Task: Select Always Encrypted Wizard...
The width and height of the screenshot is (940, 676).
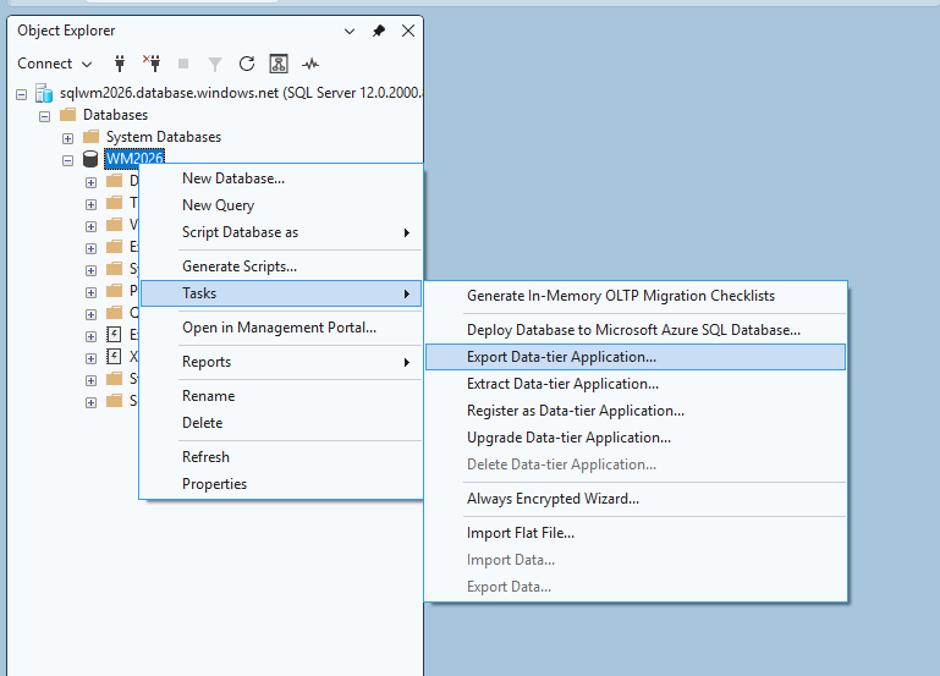Action: pos(635,499)
